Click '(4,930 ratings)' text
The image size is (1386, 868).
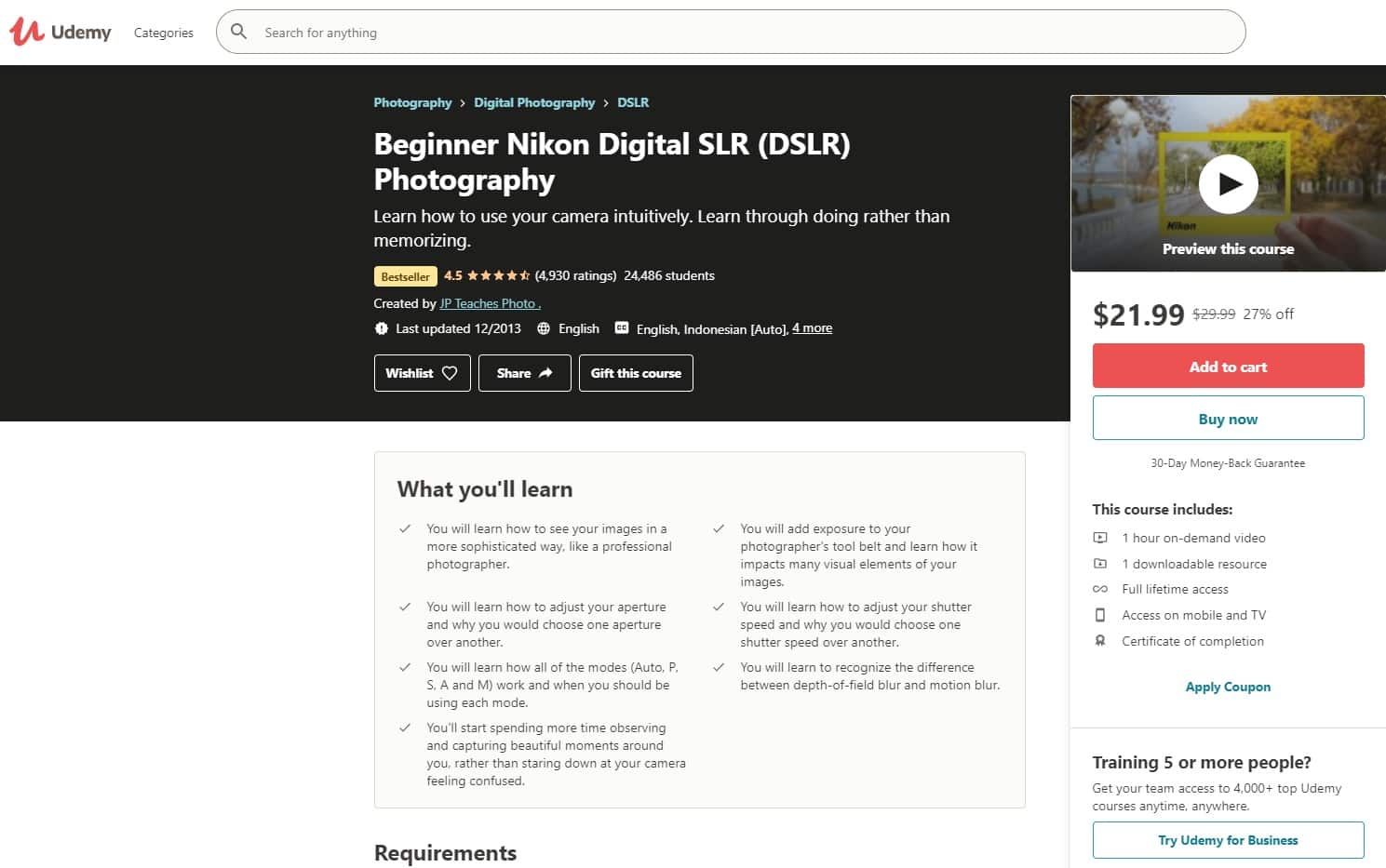coord(575,275)
